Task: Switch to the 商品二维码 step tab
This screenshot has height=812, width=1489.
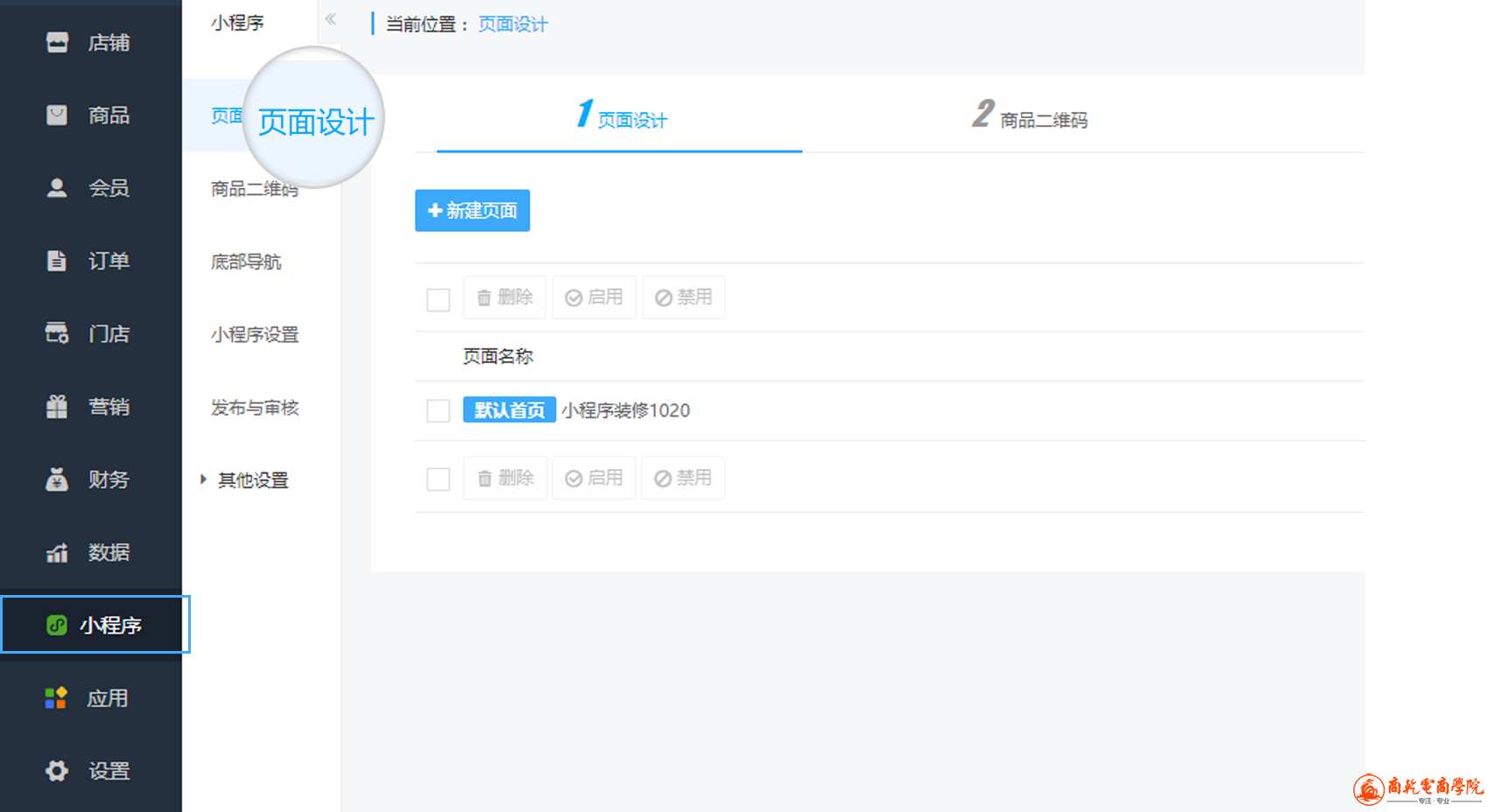Action: 1031,117
